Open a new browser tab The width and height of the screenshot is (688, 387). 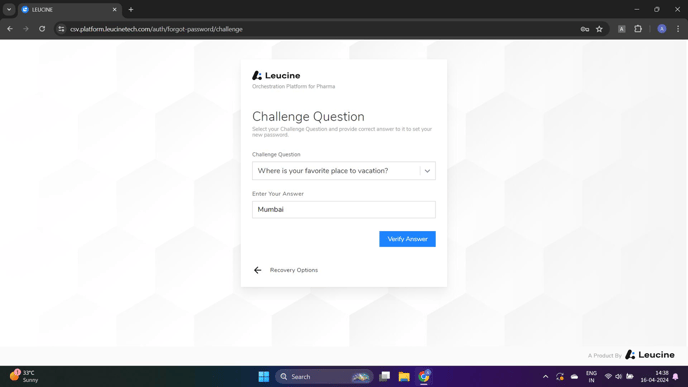(x=131, y=10)
